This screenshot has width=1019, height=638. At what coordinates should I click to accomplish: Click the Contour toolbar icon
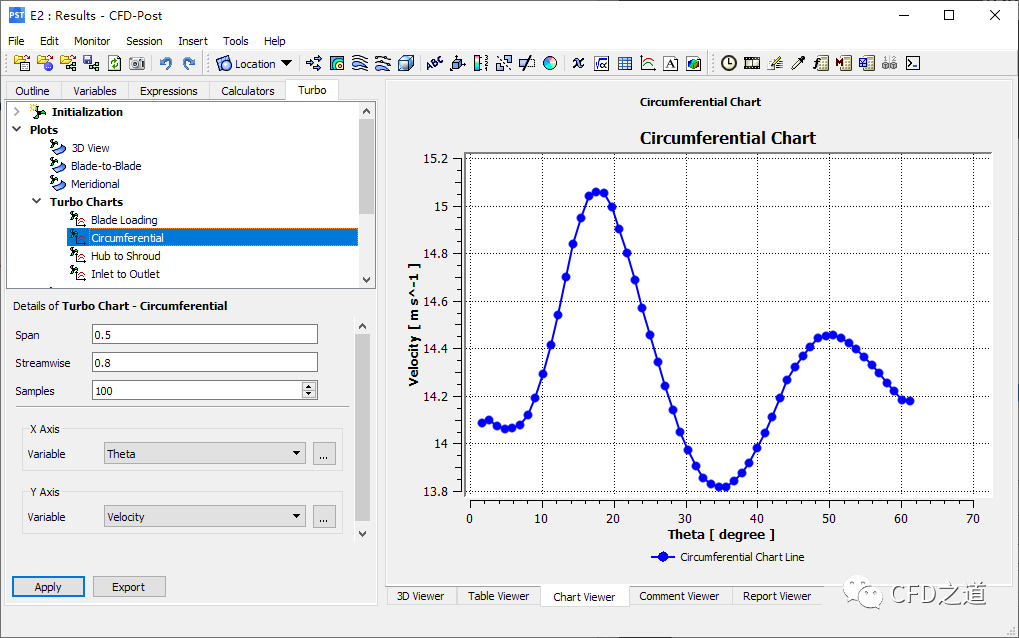click(337, 63)
